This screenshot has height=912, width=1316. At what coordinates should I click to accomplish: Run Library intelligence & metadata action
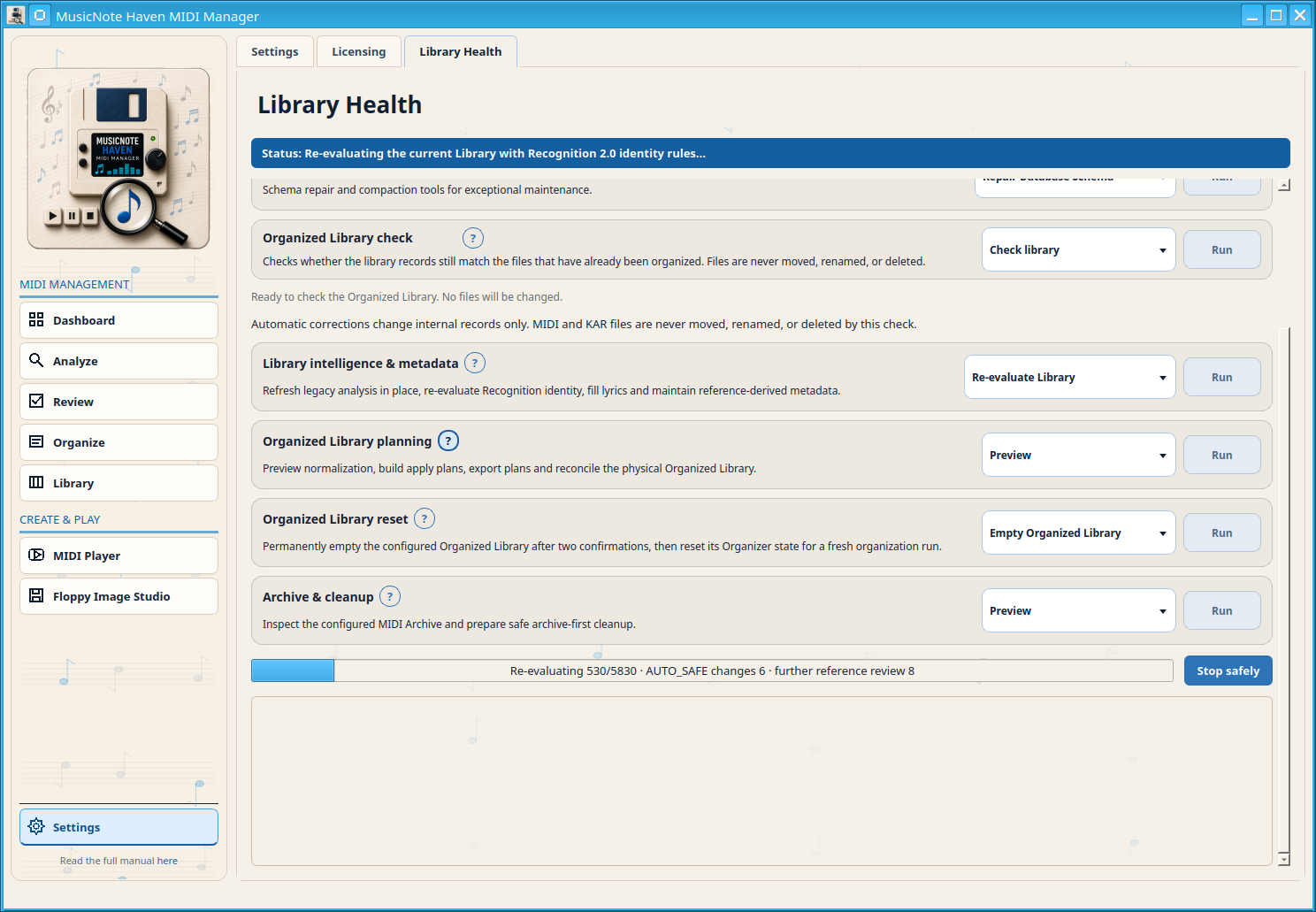(1221, 377)
